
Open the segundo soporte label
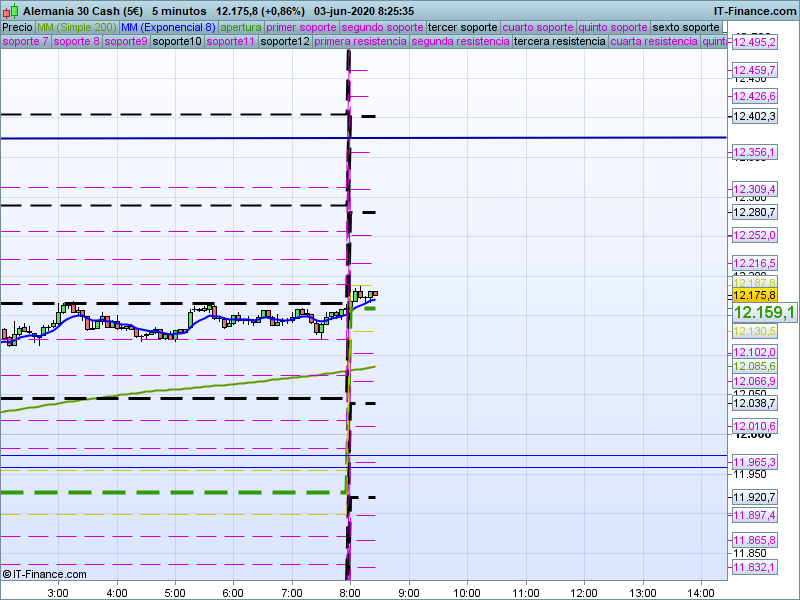pyautogui.click(x=383, y=27)
